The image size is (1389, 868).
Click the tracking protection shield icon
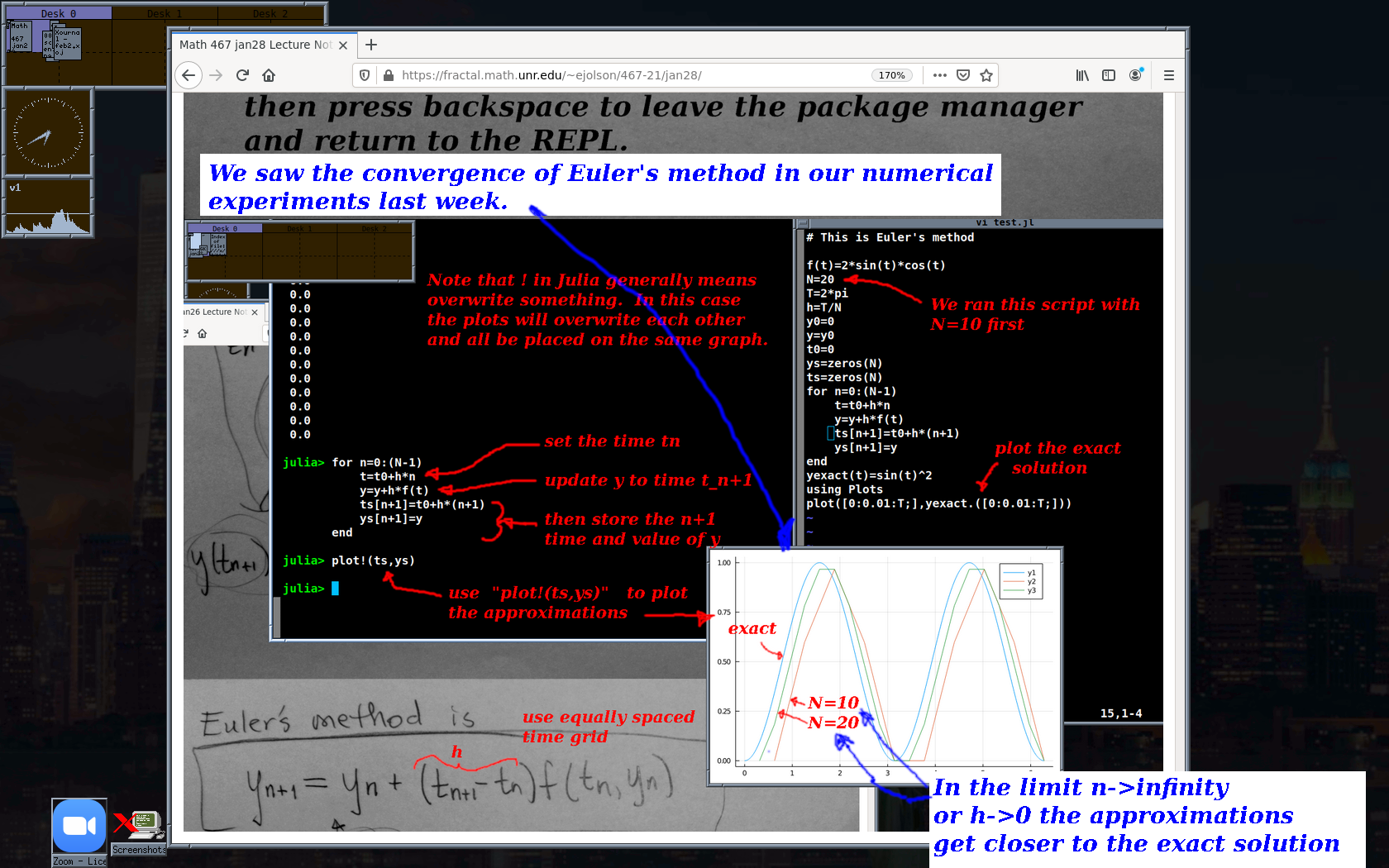pos(365,75)
